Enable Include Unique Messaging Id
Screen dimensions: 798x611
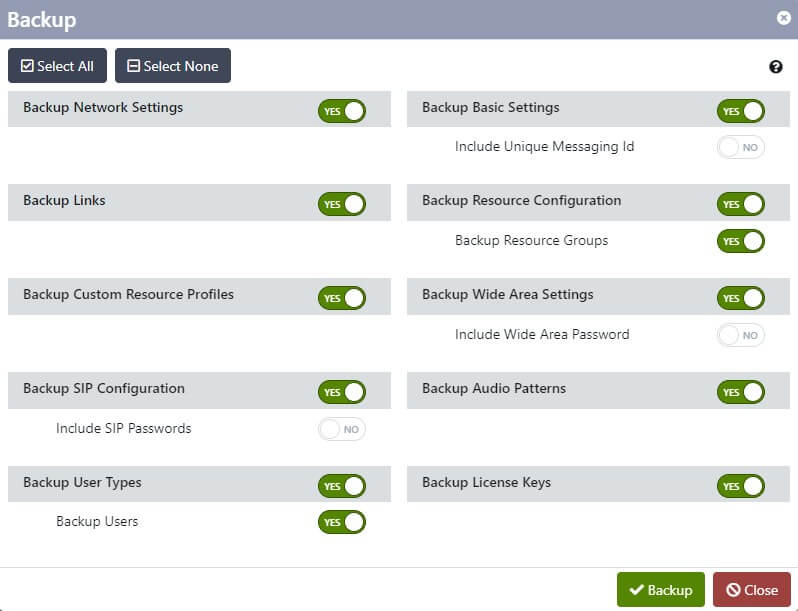[x=741, y=147]
